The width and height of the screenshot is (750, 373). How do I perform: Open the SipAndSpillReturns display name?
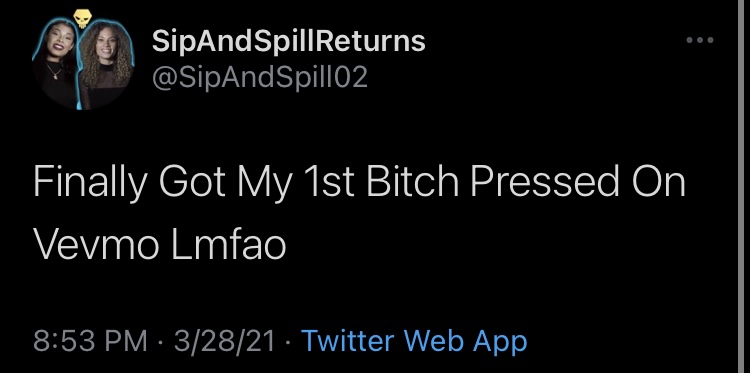(x=288, y=41)
